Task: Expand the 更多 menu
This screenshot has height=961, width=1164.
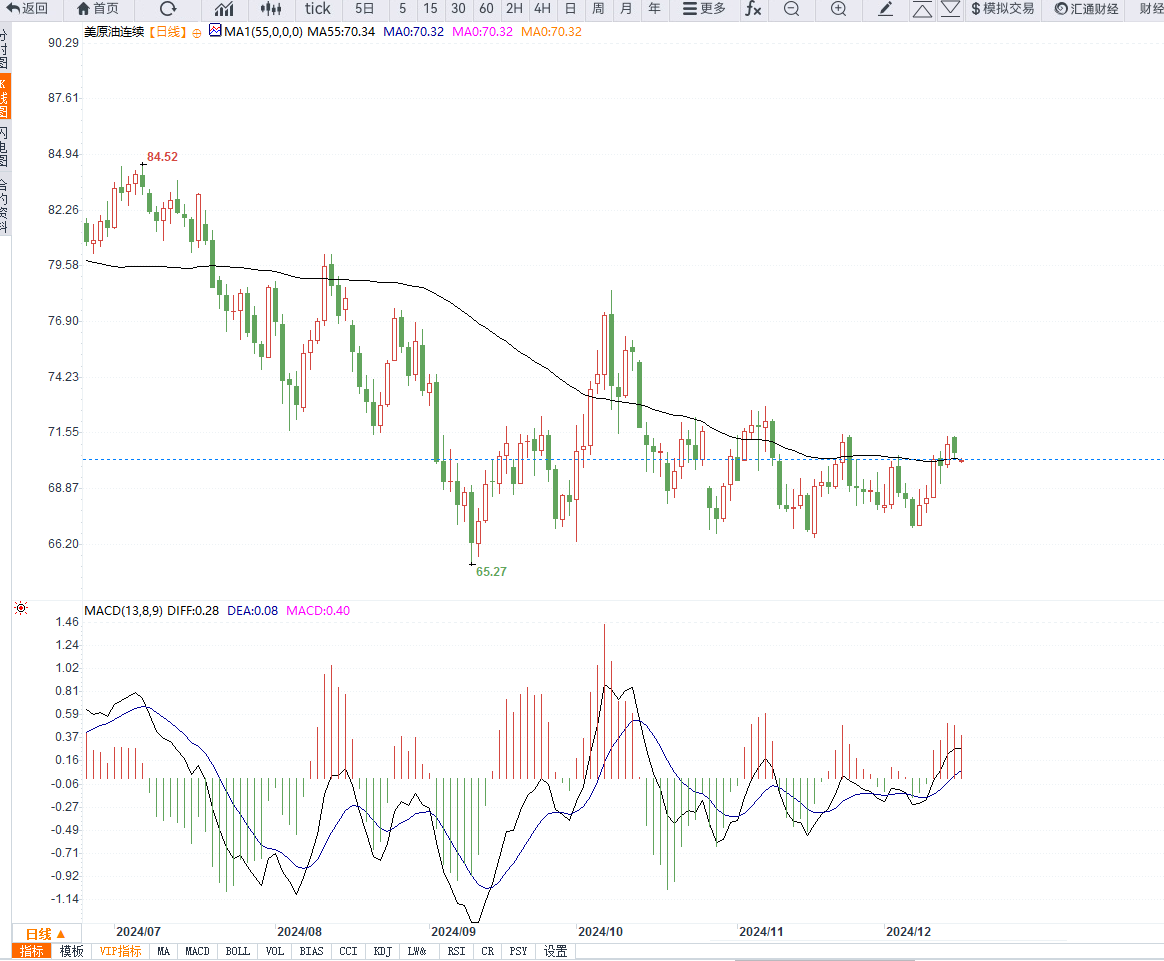Action: click(704, 9)
